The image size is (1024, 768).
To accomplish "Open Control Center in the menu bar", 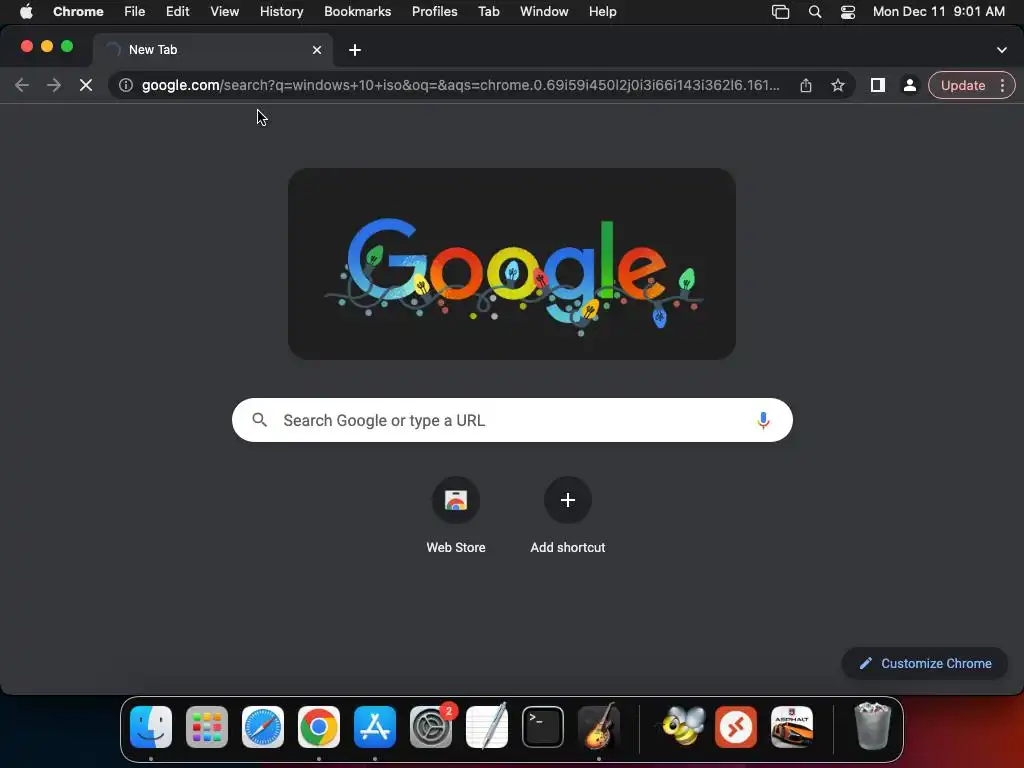I will (848, 12).
